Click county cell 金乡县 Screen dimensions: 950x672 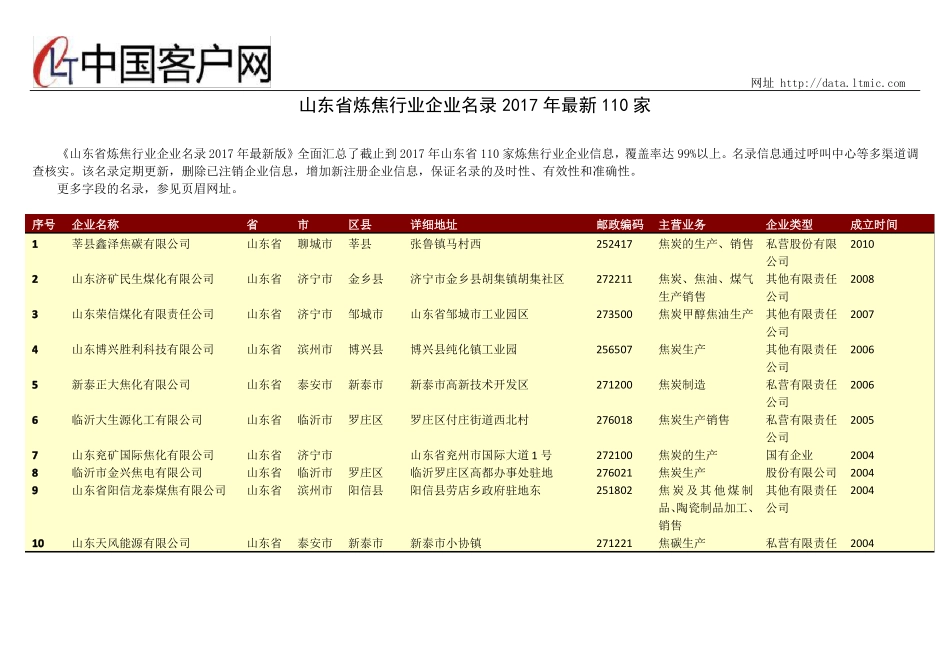[x=366, y=279]
